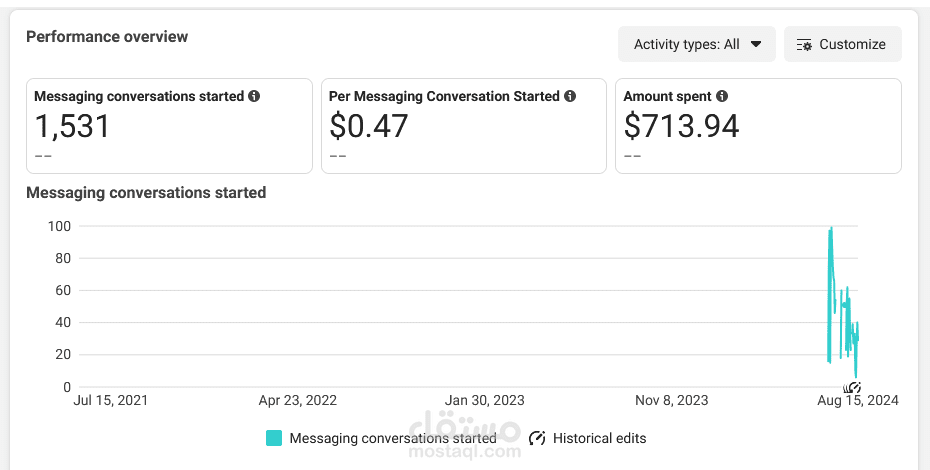Image resolution: width=930 pixels, height=470 pixels.
Task: Select the Per Messaging Conversation Started card
Action: coord(464,126)
